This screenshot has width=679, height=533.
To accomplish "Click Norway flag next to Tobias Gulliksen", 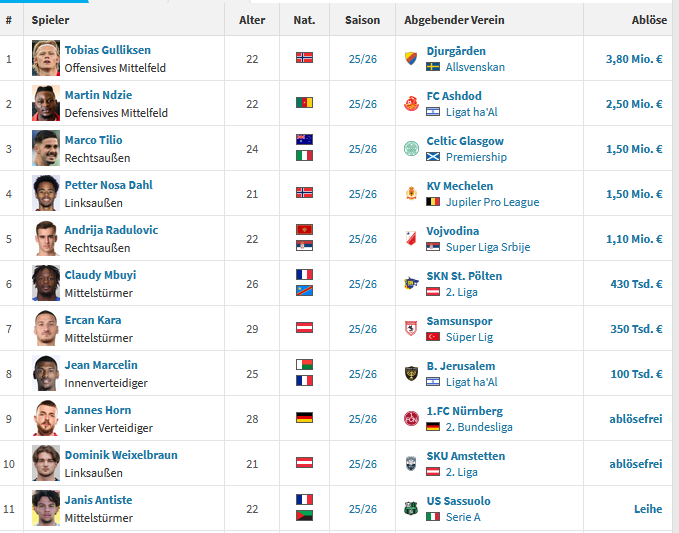I will pyautogui.click(x=304, y=58).
